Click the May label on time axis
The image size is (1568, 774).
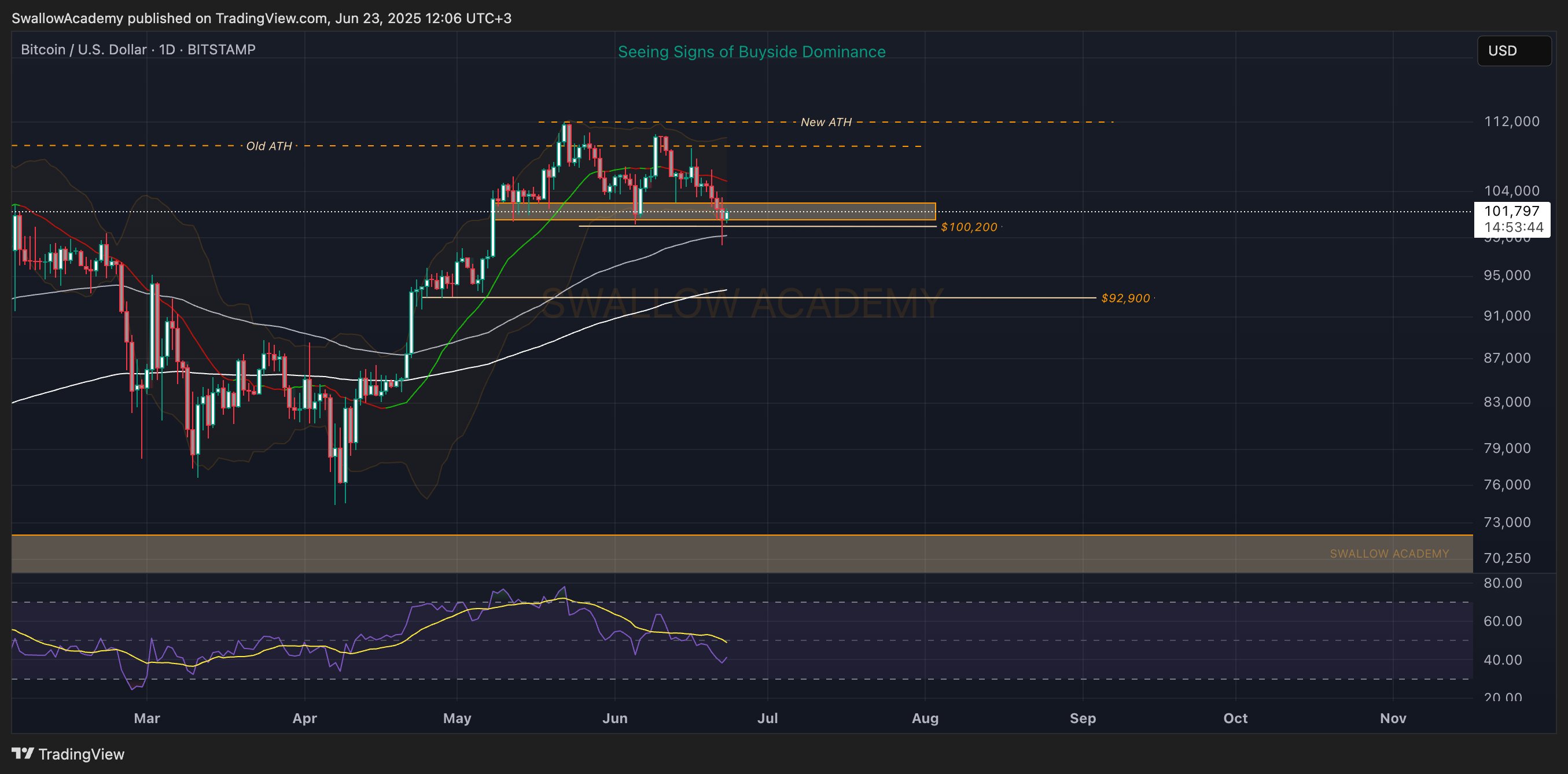[457, 718]
